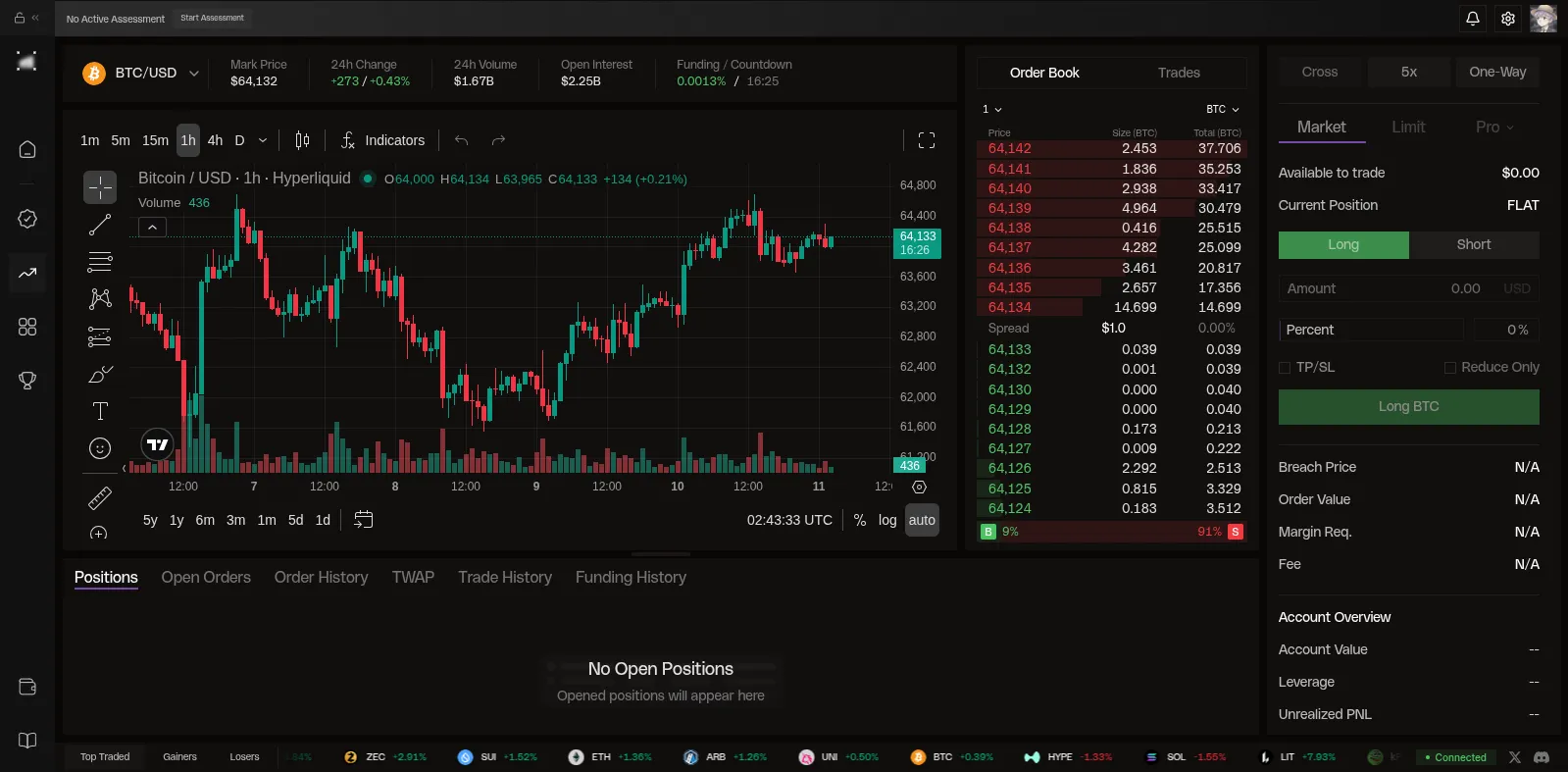Screen dimensions: 1568x772
Task: Click the Start Assessment button
Action: point(212,18)
